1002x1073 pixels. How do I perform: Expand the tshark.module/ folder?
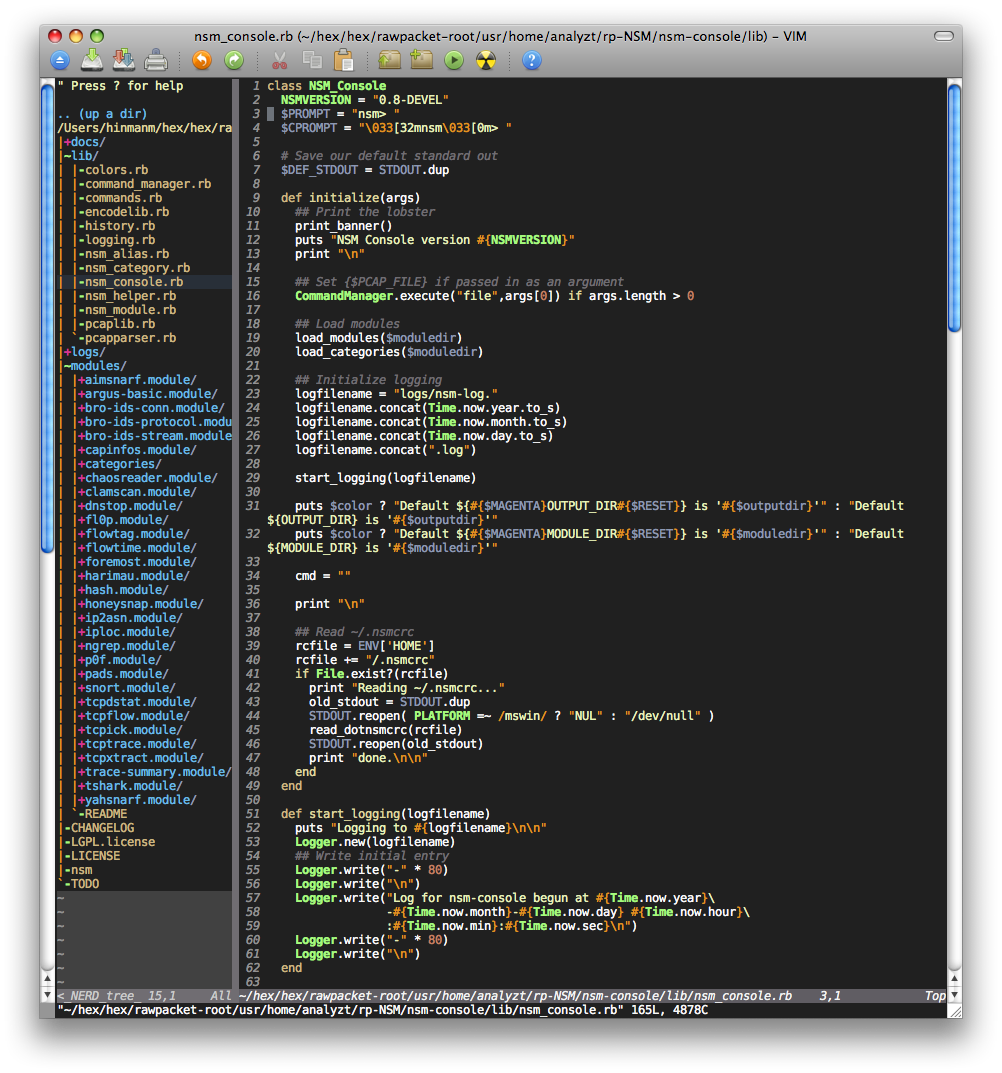coord(130,786)
